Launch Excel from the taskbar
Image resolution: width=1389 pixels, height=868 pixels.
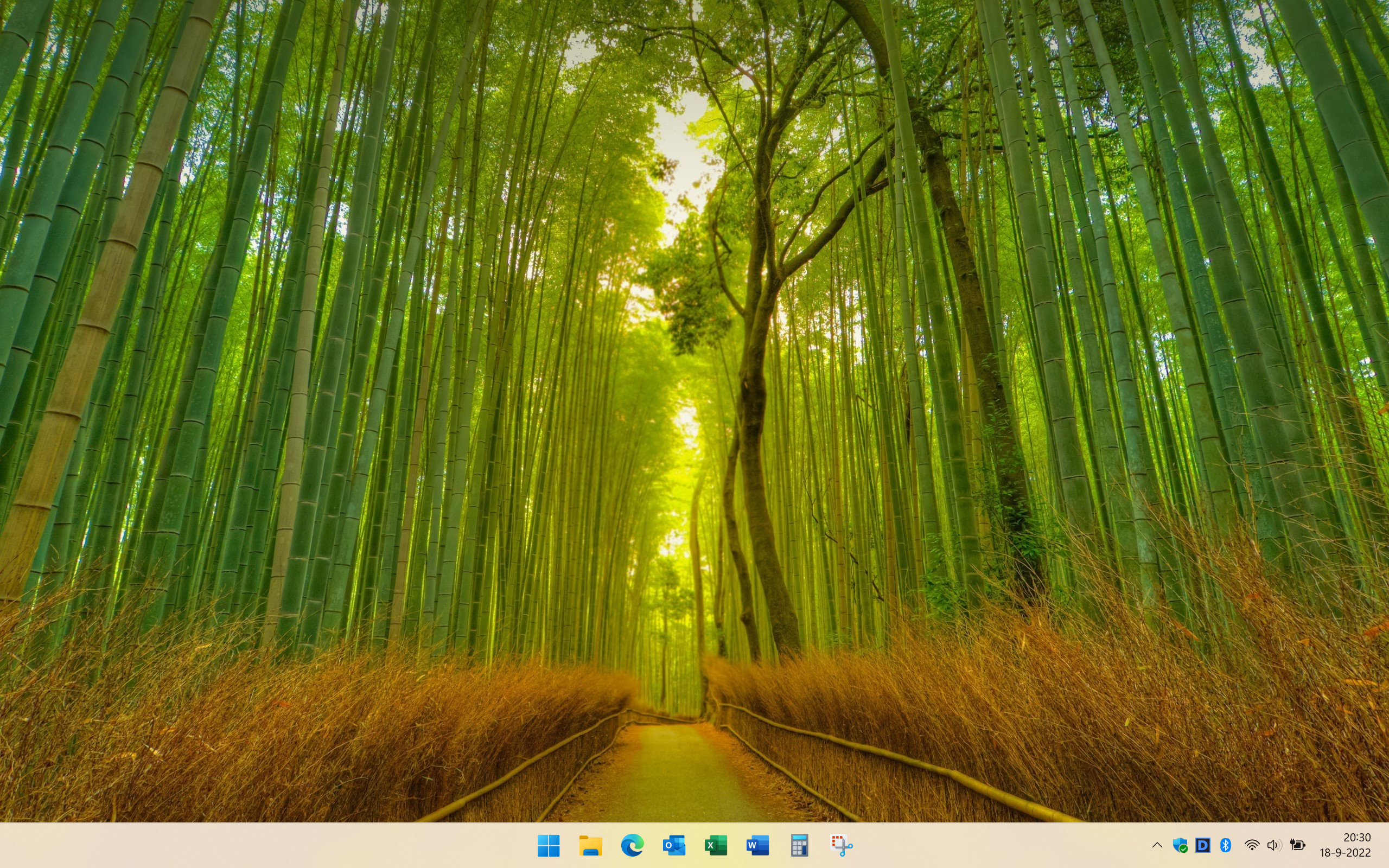pyautogui.click(x=716, y=845)
